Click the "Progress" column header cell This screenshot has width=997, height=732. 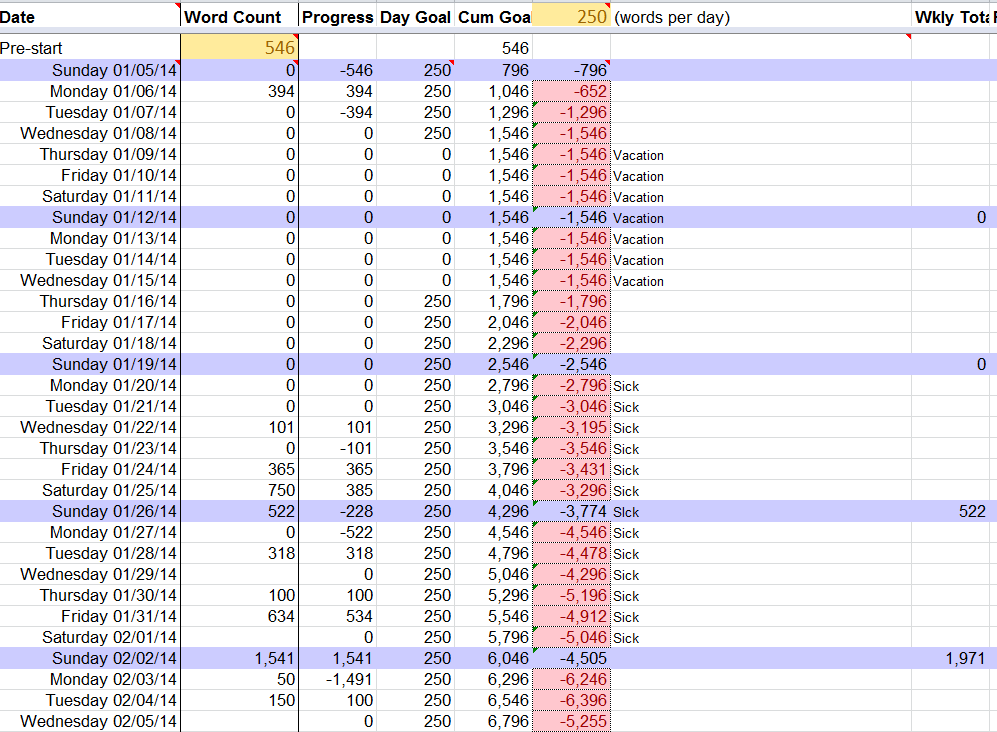337,17
